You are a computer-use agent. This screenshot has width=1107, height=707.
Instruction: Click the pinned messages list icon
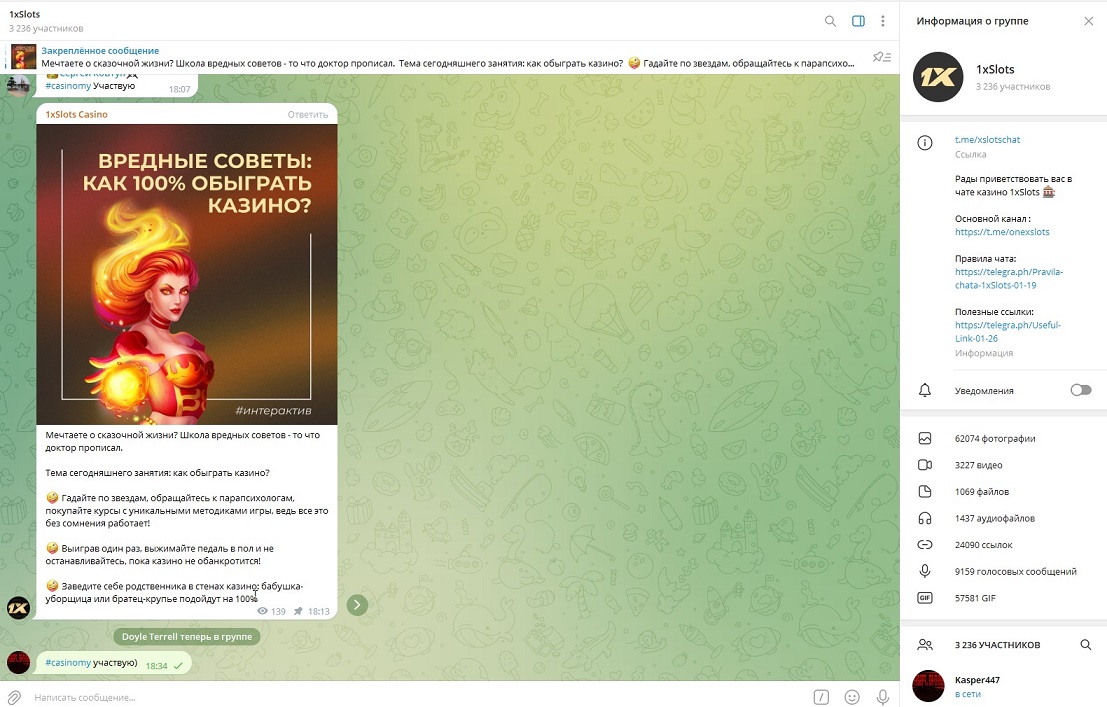tap(881, 57)
